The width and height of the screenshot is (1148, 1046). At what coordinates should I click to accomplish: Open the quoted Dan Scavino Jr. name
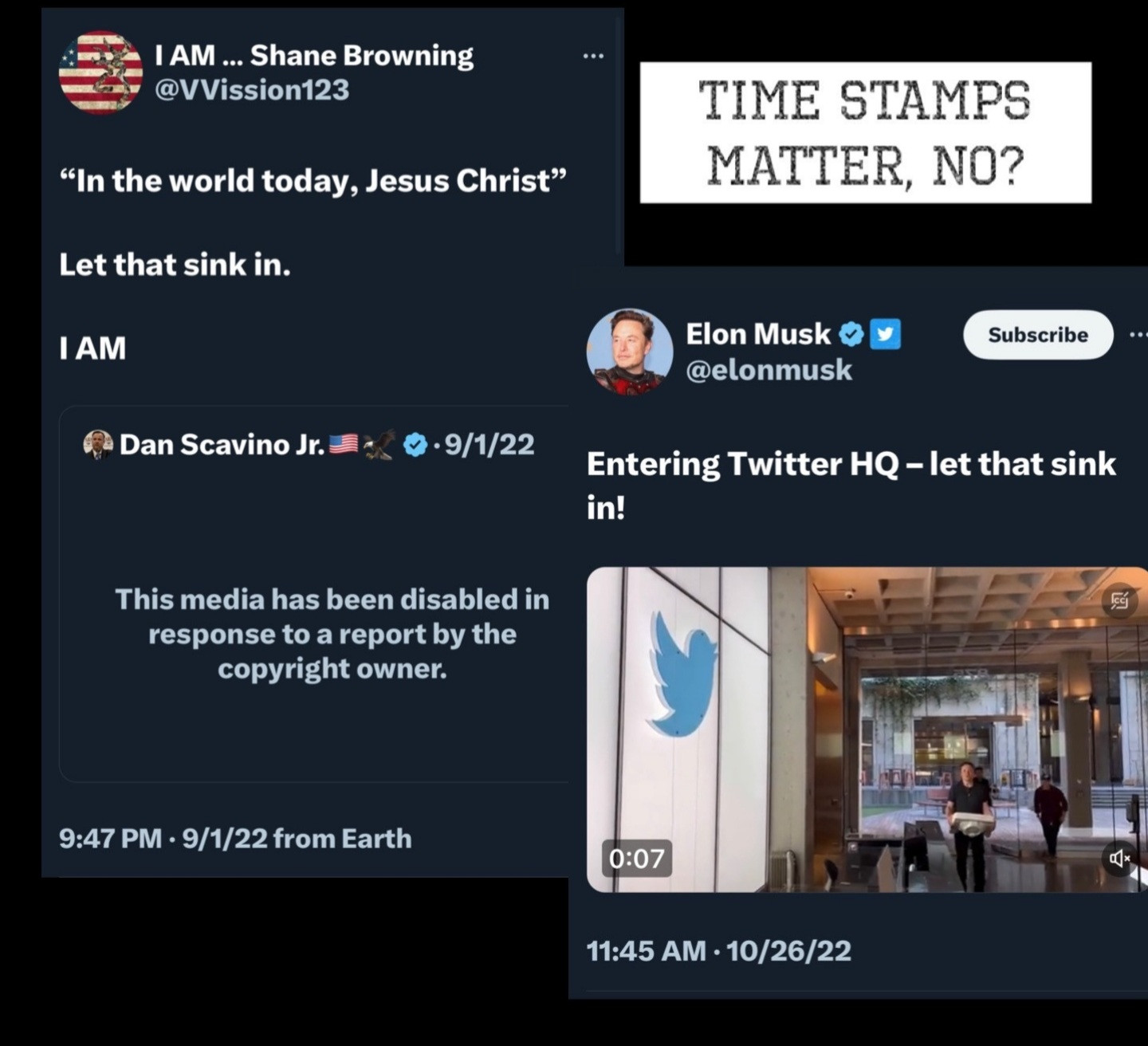pos(222,444)
